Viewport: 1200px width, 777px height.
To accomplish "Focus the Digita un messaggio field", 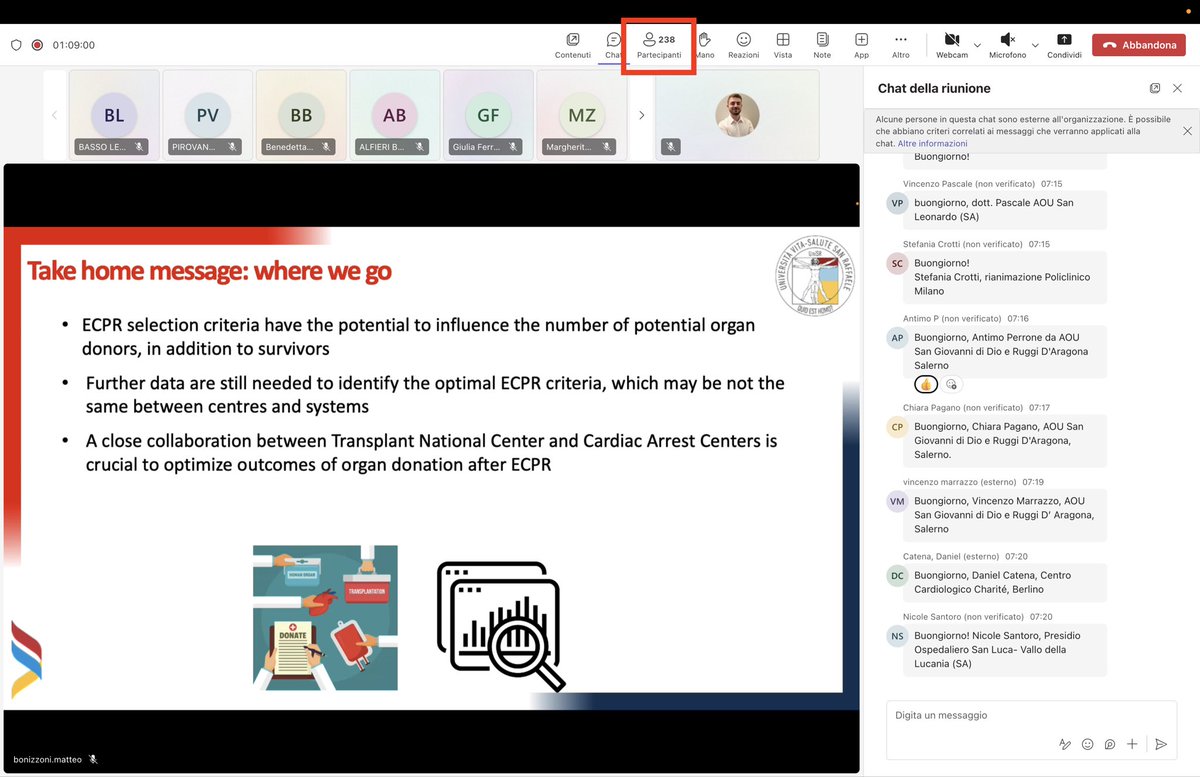I will 1030,716.
